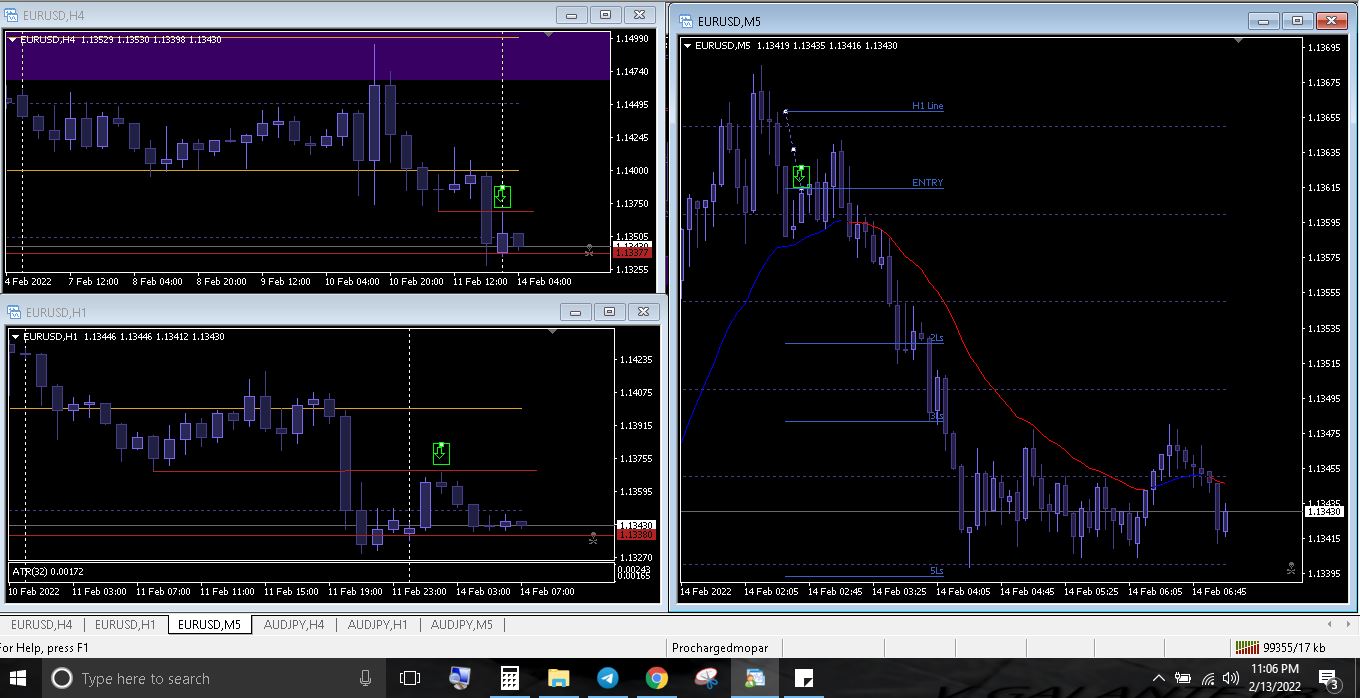
Task: Select the EURUSD,M5 chart tab
Action: click(x=209, y=625)
